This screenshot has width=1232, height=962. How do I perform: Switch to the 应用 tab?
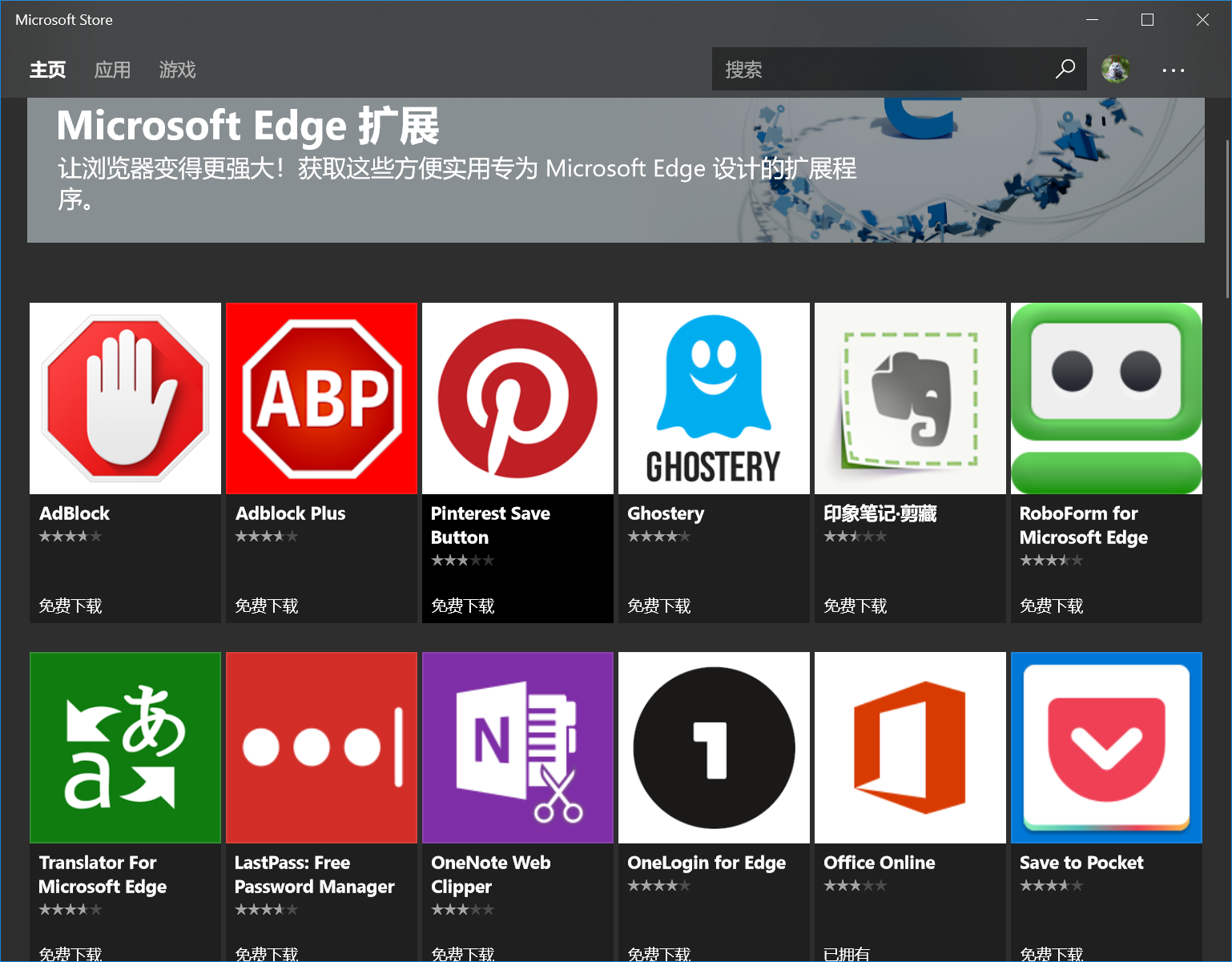click(112, 70)
